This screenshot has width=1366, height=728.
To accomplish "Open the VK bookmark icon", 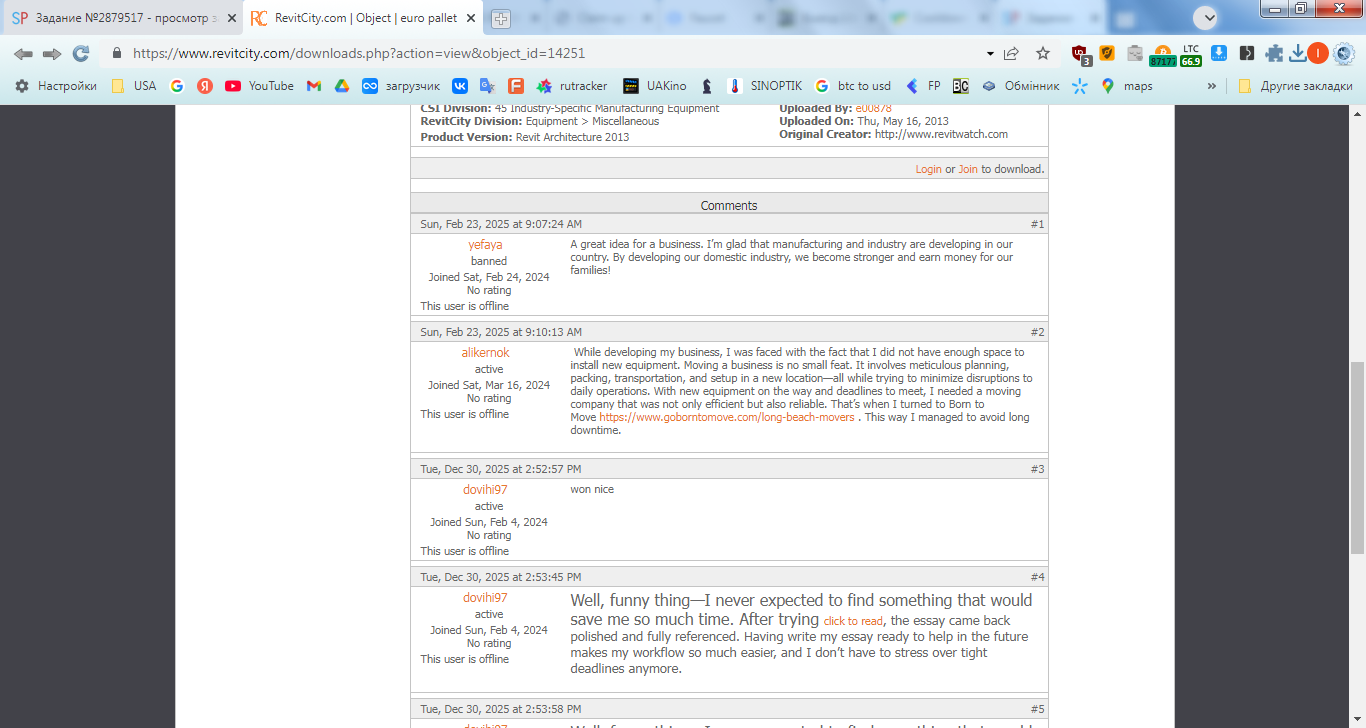I will (x=460, y=86).
